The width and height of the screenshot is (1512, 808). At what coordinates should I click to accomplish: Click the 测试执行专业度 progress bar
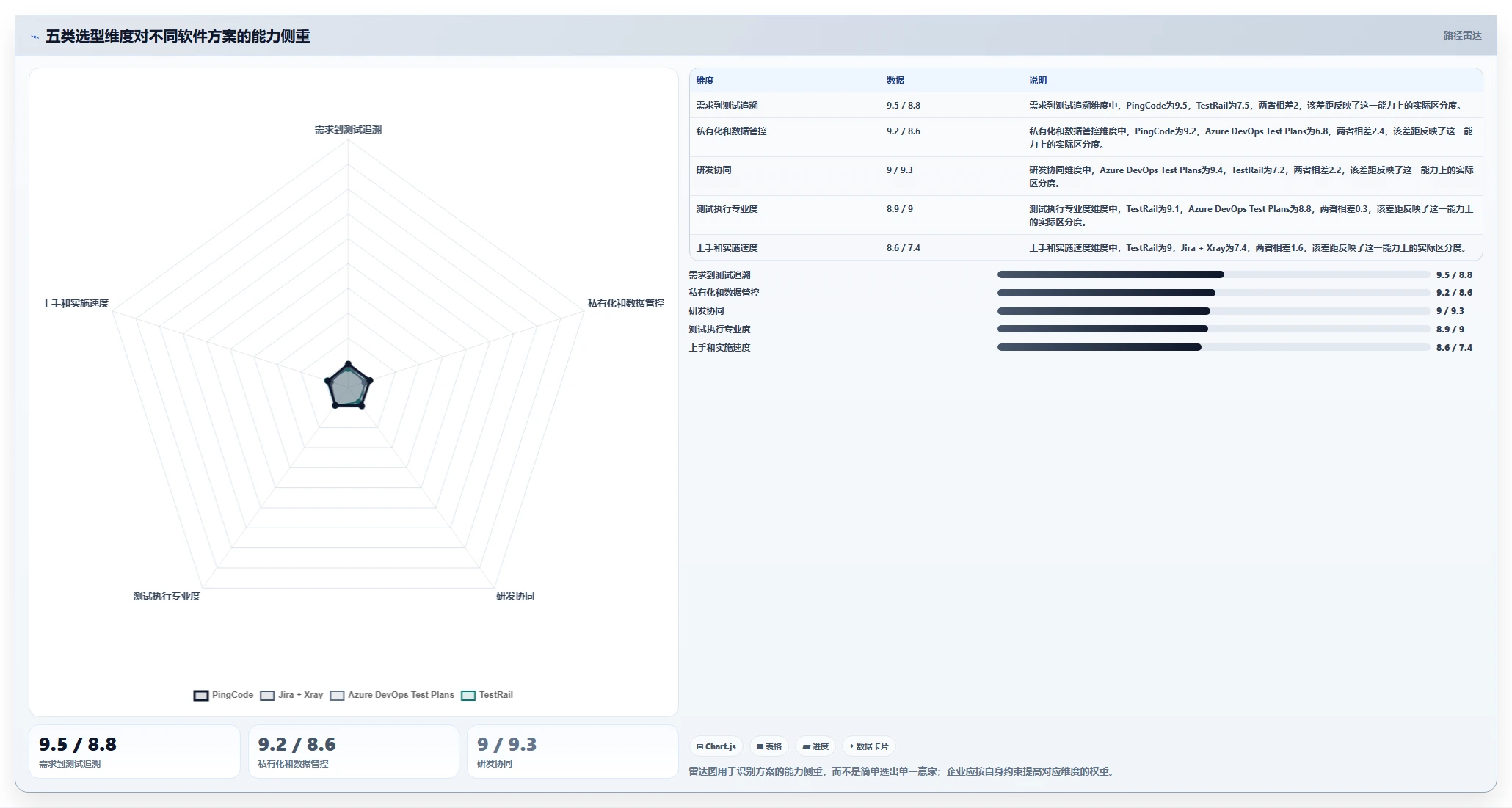1213,330
